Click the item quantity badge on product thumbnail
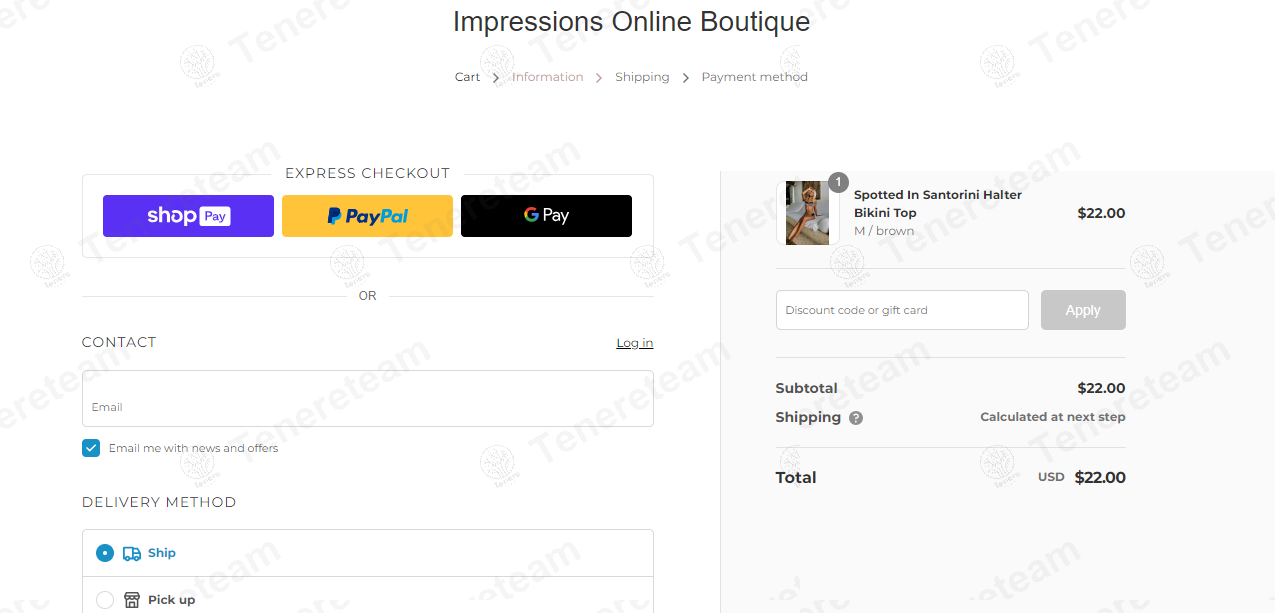Viewport: 1275px width, 613px height. (838, 182)
